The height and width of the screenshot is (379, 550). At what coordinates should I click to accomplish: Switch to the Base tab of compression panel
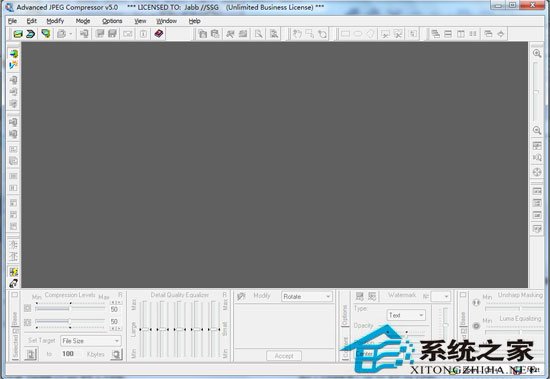pyautogui.click(x=15, y=319)
